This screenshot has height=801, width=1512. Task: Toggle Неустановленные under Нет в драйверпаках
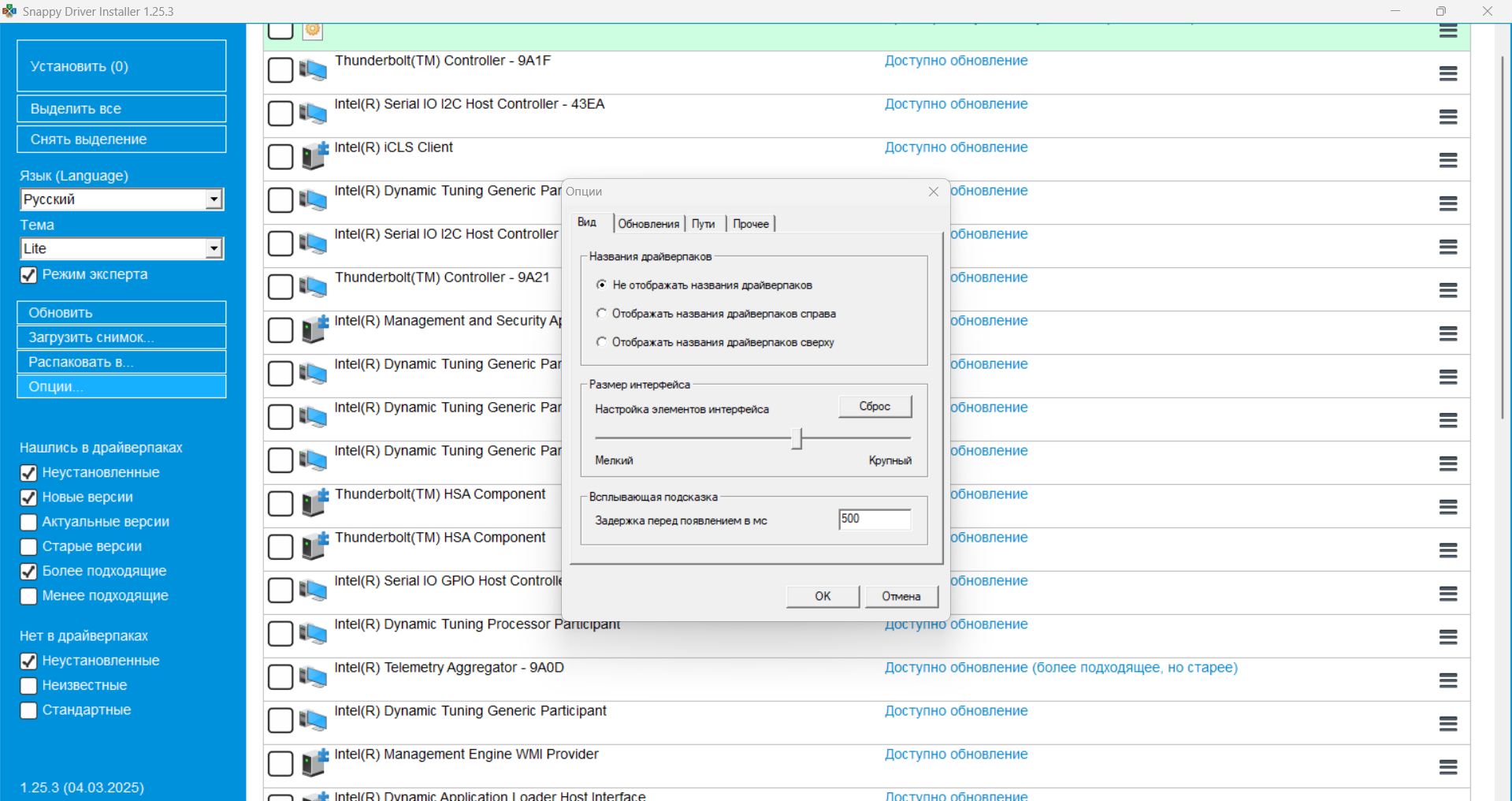point(28,661)
